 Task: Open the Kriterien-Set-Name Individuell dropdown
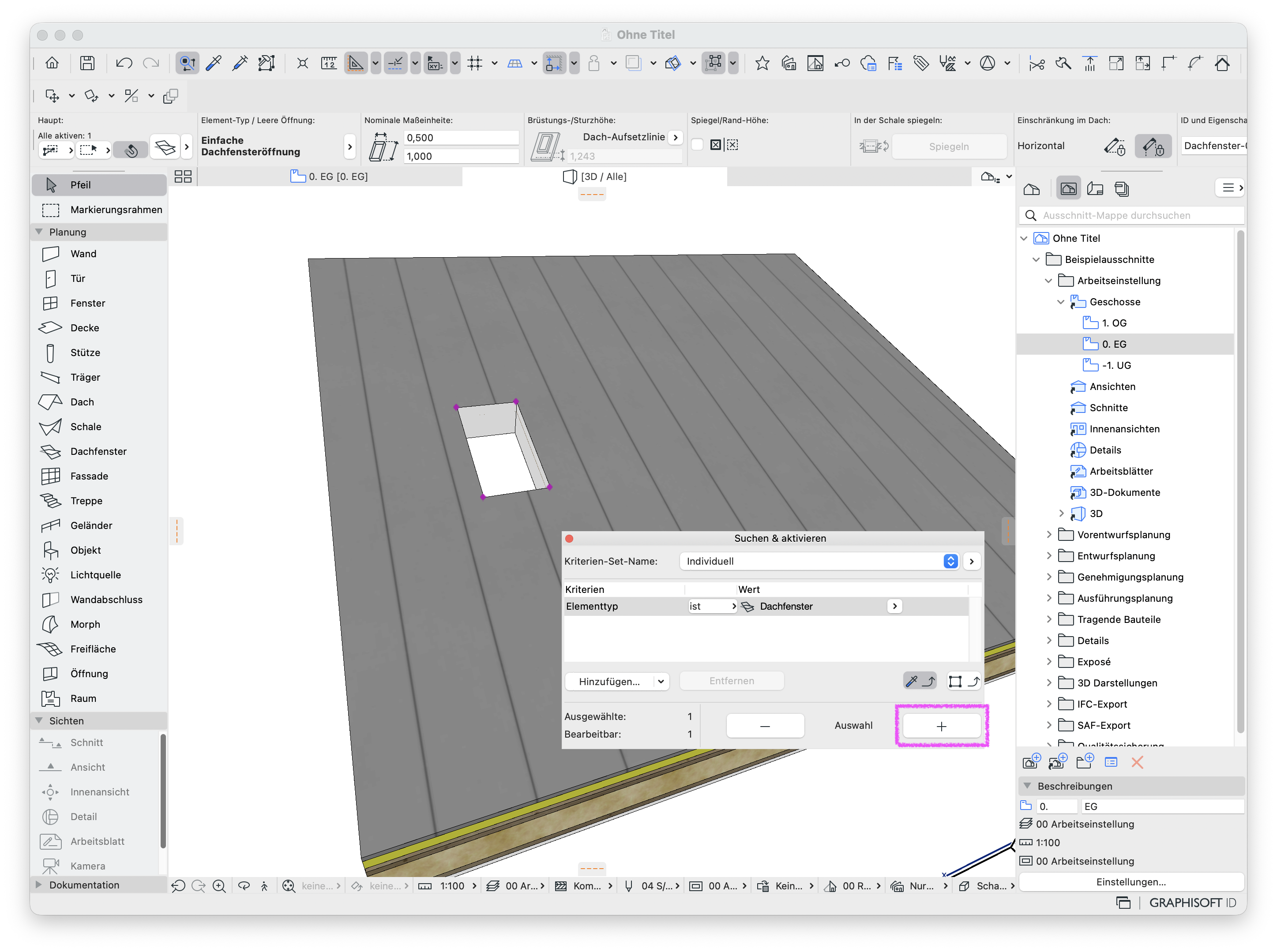[x=819, y=561]
